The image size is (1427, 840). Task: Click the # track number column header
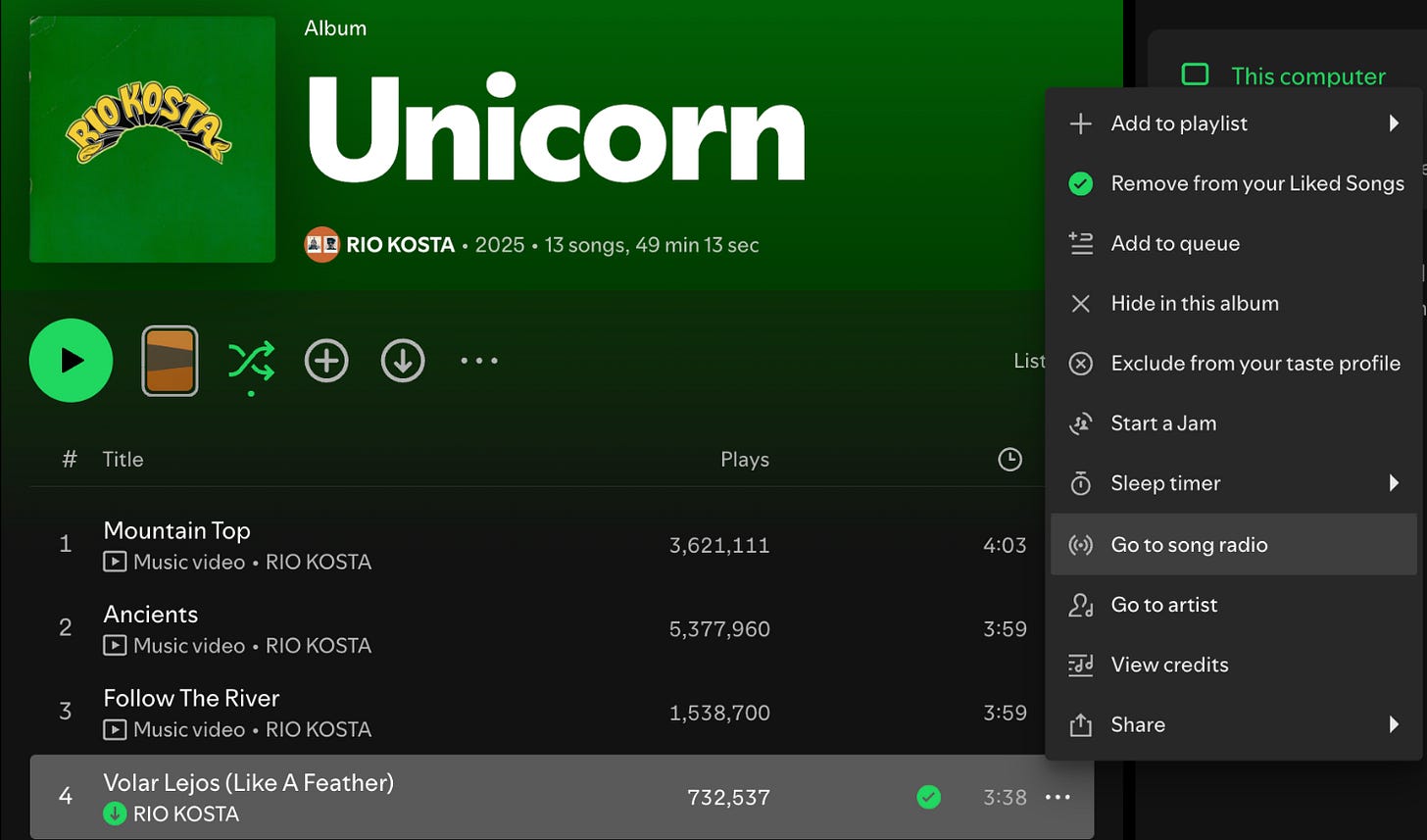[69, 459]
